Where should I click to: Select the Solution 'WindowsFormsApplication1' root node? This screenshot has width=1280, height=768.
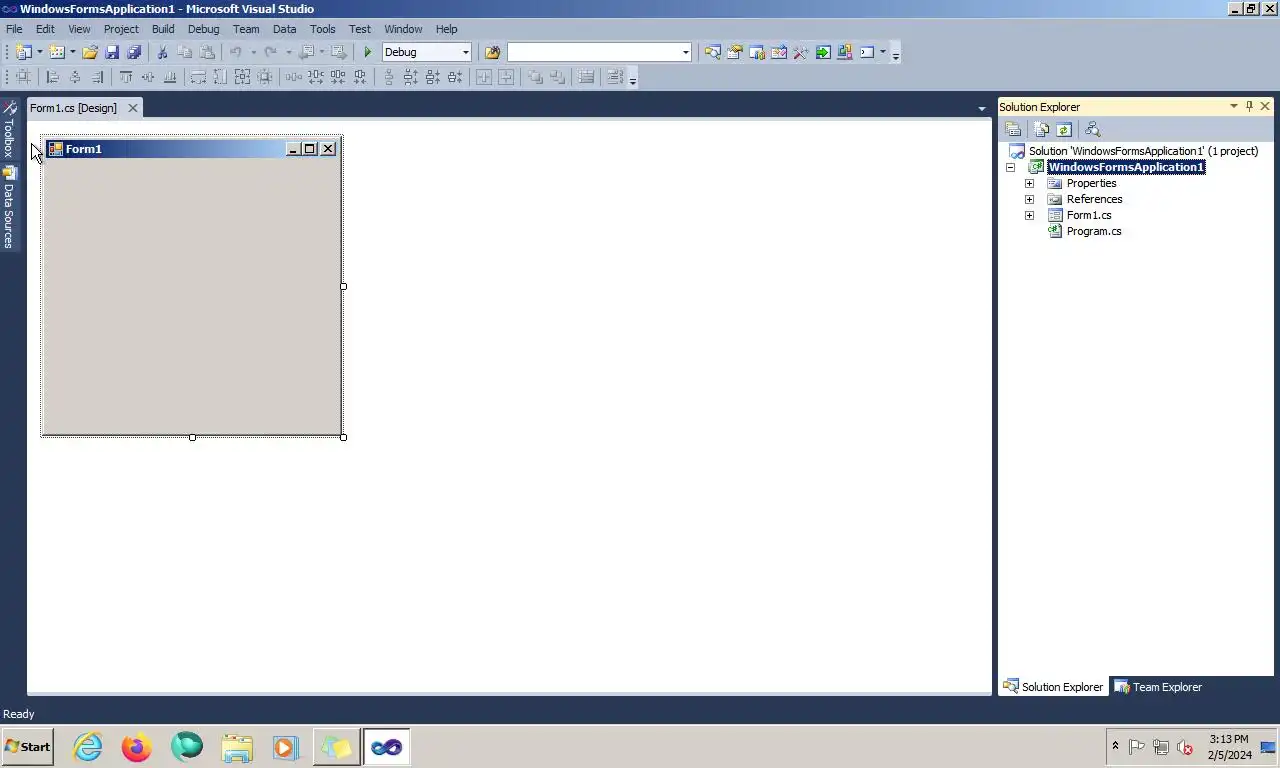click(1143, 151)
